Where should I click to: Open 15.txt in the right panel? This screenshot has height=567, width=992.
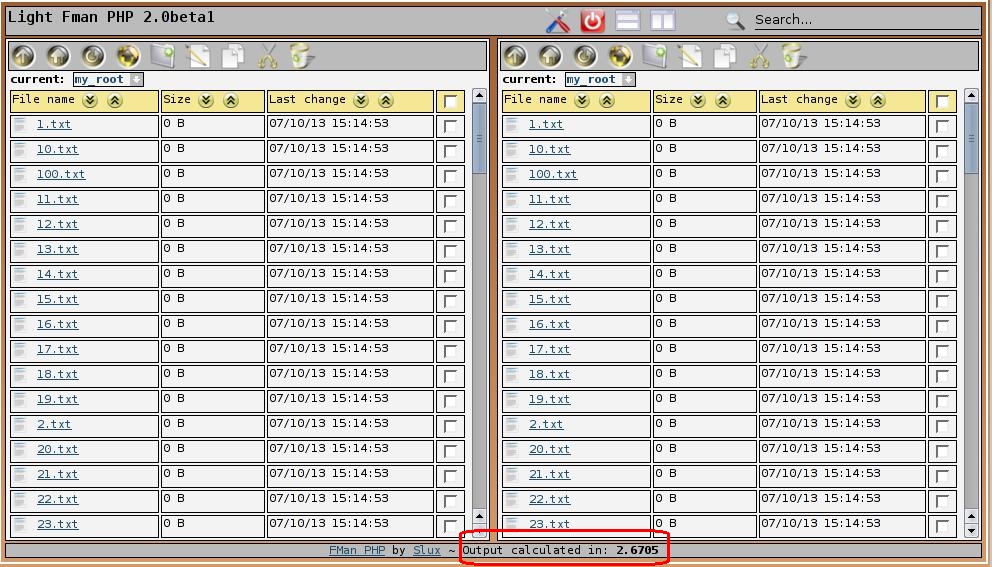(x=550, y=299)
